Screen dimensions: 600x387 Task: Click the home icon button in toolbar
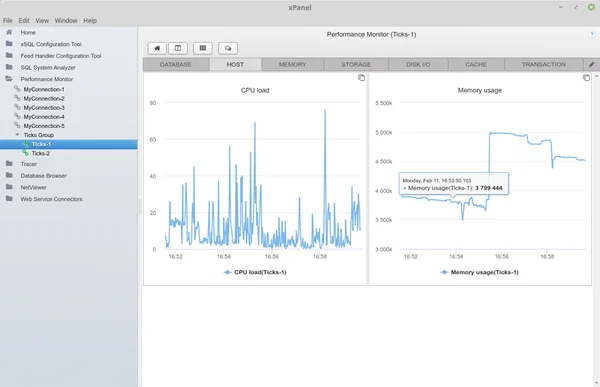click(x=157, y=48)
